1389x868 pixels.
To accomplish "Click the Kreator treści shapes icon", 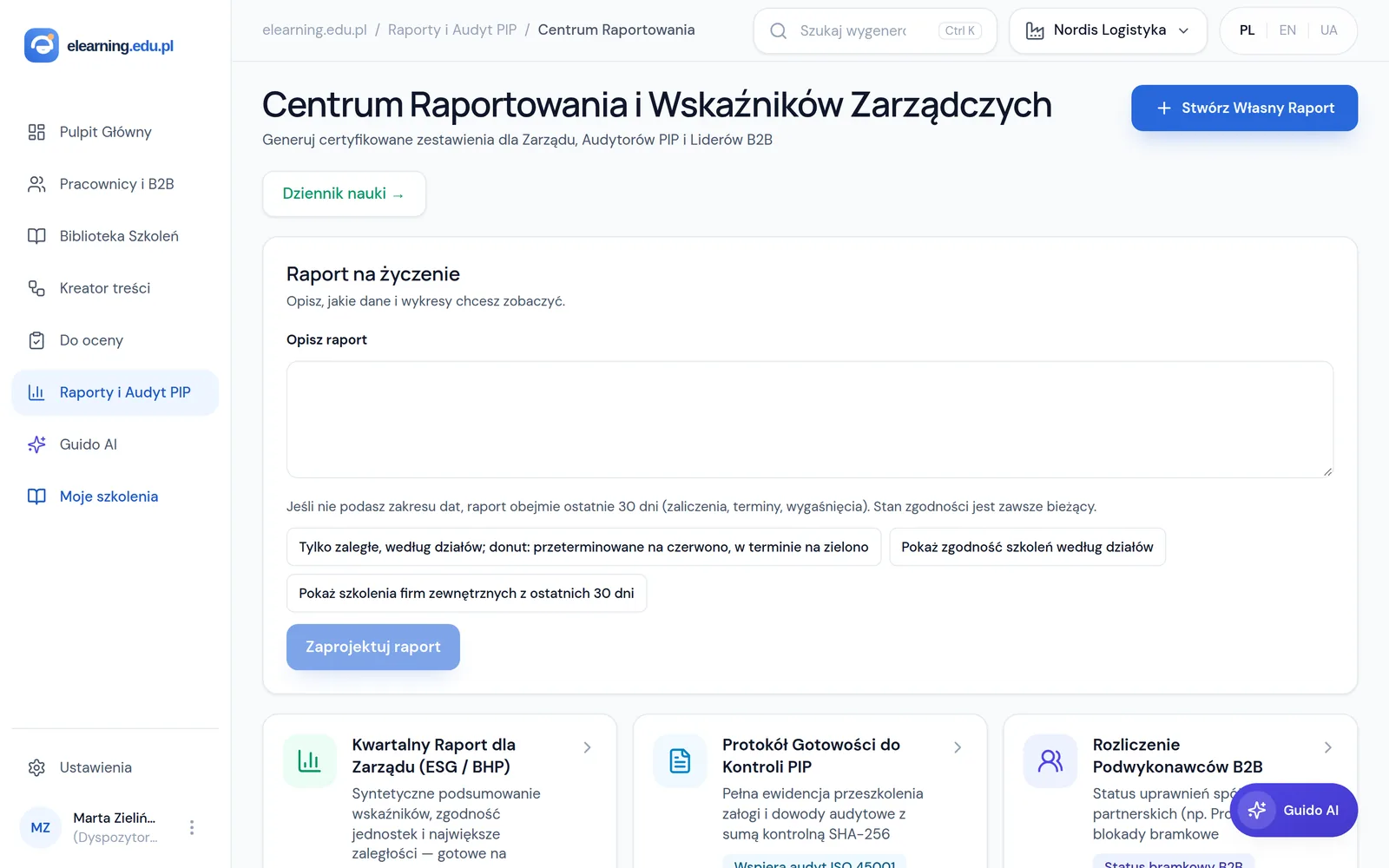I will (x=36, y=288).
